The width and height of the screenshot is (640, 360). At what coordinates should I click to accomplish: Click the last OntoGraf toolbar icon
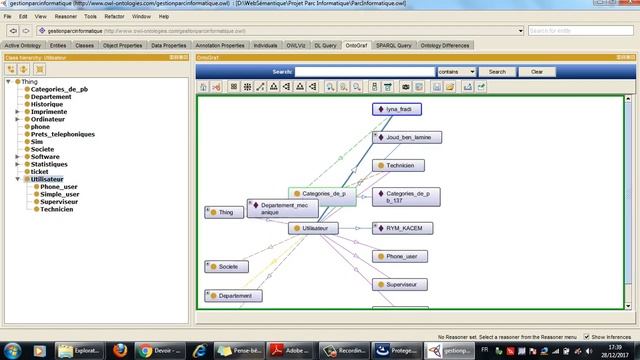point(481,87)
